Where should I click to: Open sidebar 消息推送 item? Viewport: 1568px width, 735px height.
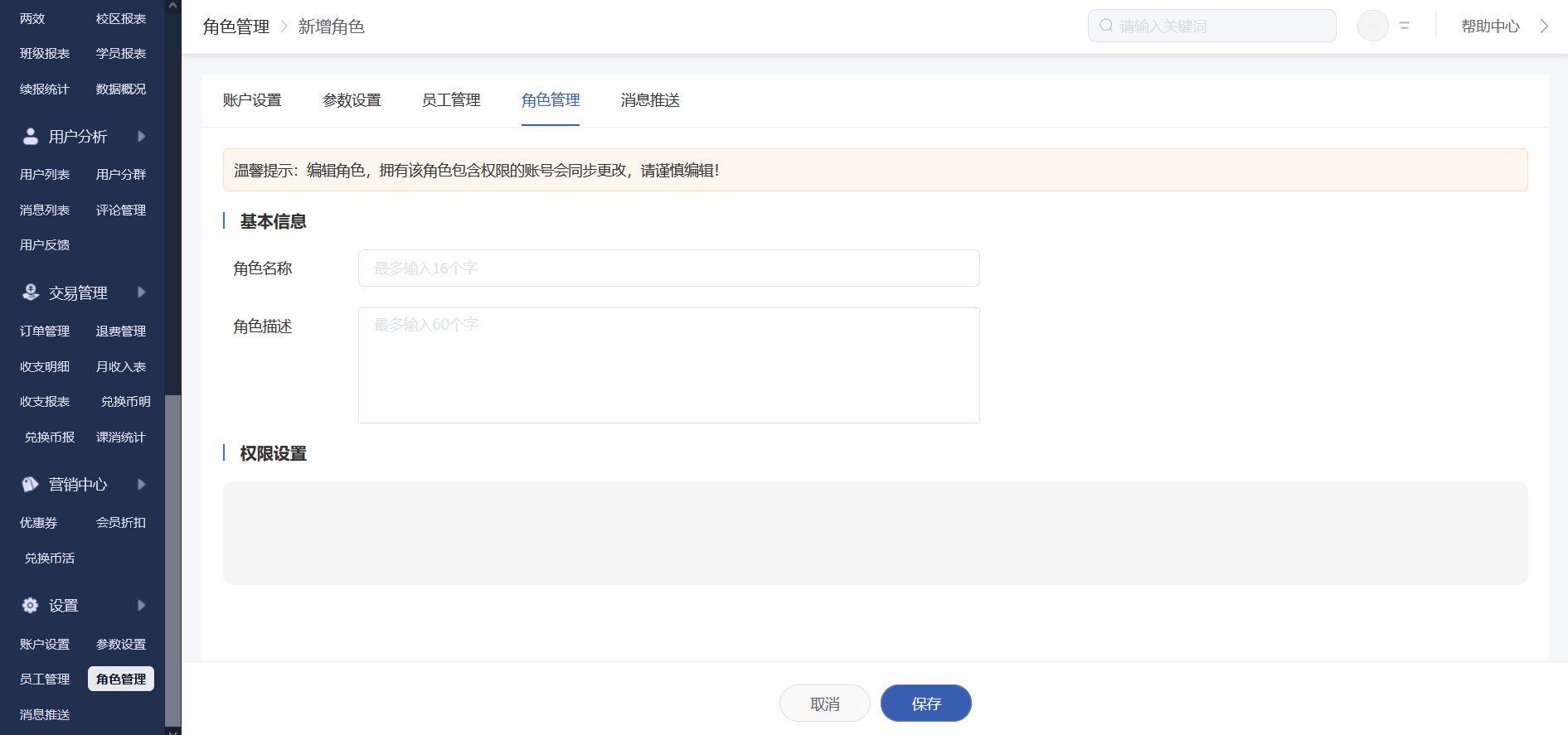pos(45,714)
